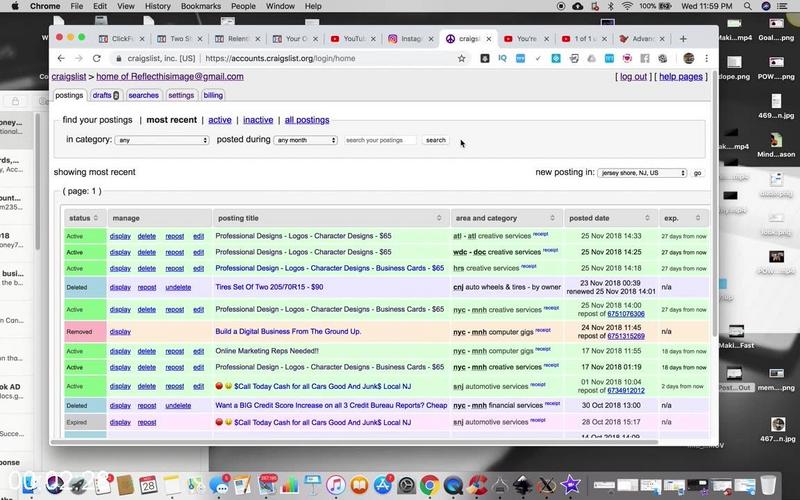The height and width of the screenshot is (500, 800).
Task: Click the log out link
Action: pyautogui.click(x=633, y=77)
